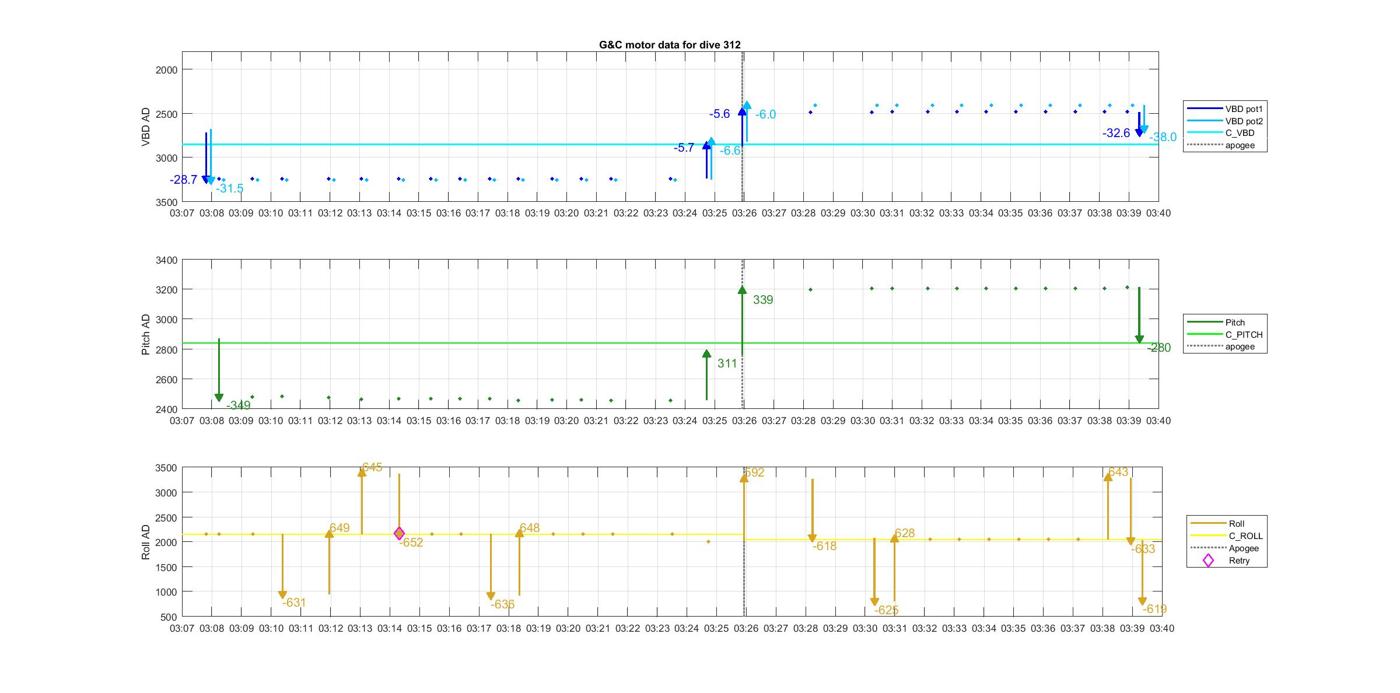Click the "-652" Roll data label
This screenshot has width=1400, height=693.
pyautogui.click(x=411, y=543)
